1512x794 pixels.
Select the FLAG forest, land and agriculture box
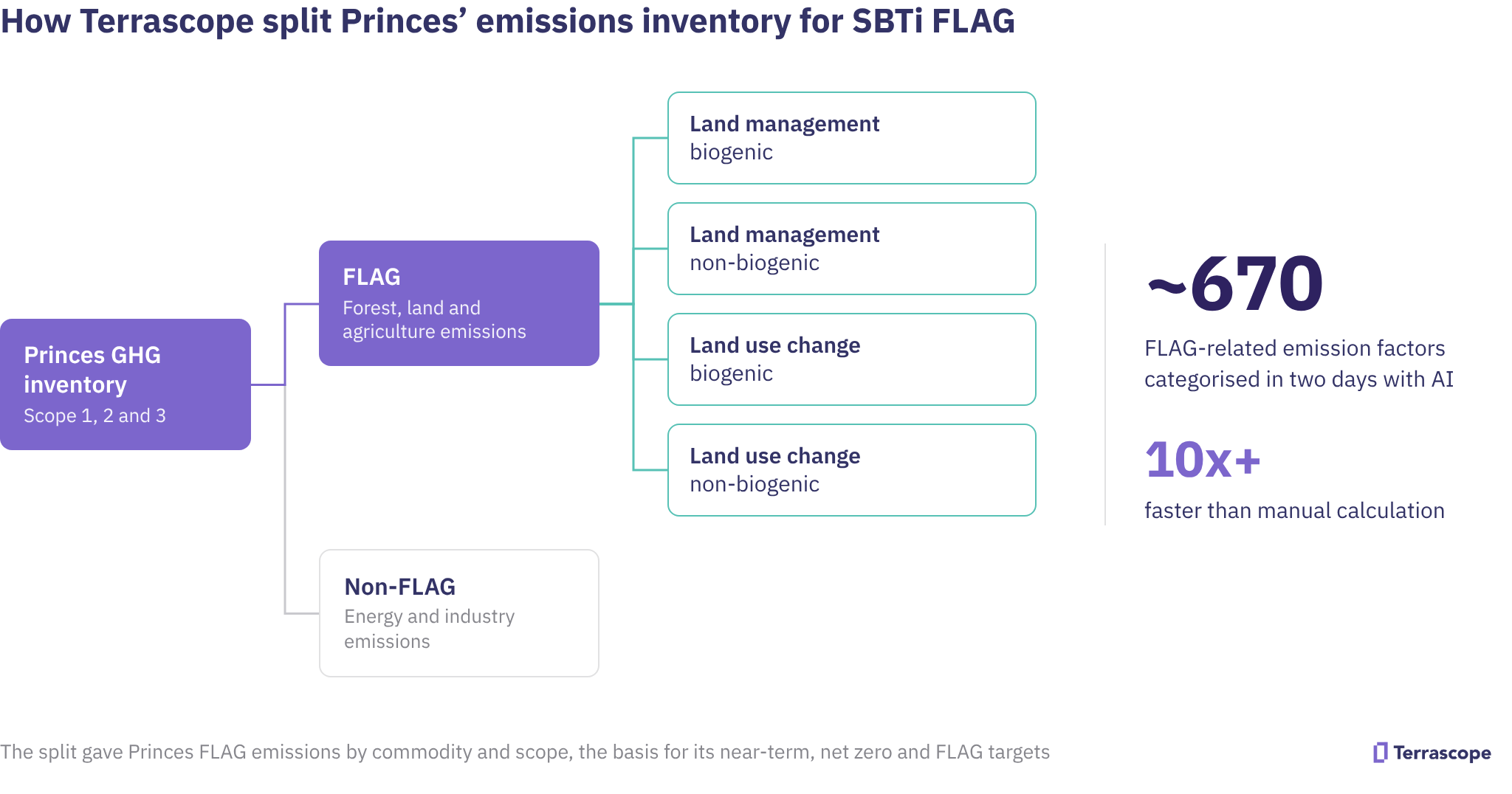tap(459, 303)
